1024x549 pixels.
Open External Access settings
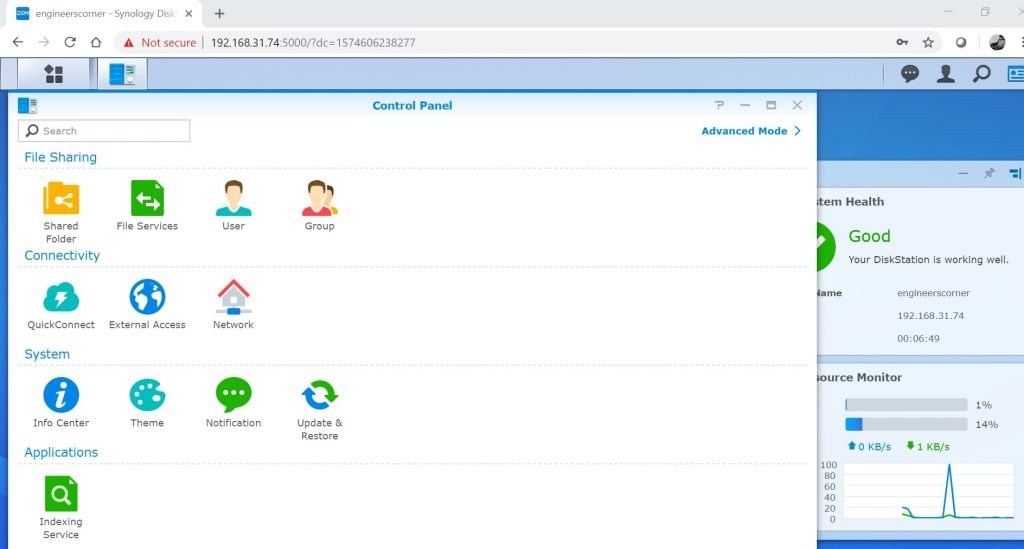pyautogui.click(x=147, y=304)
